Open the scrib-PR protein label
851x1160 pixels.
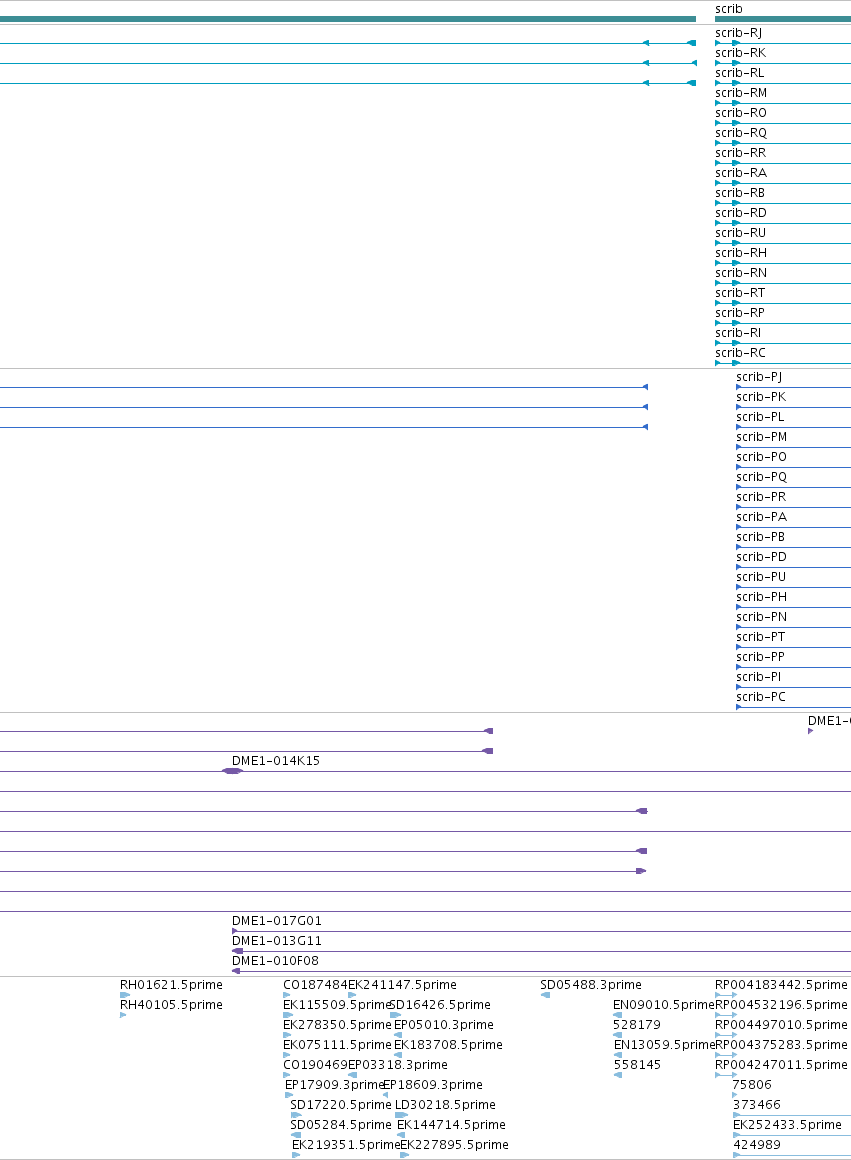point(761,496)
